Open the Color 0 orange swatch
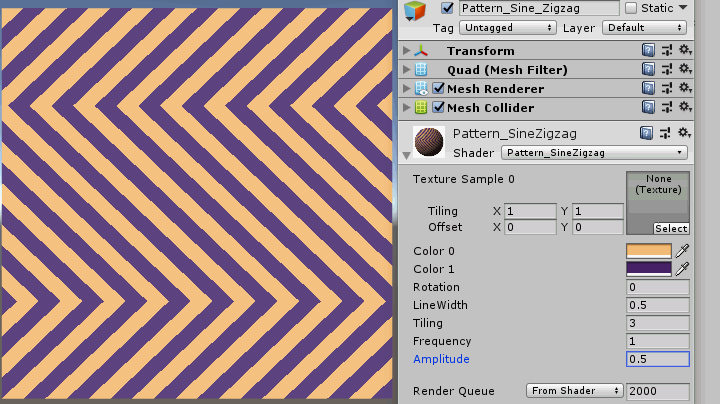The height and width of the screenshot is (404, 720). click(649, 251)
